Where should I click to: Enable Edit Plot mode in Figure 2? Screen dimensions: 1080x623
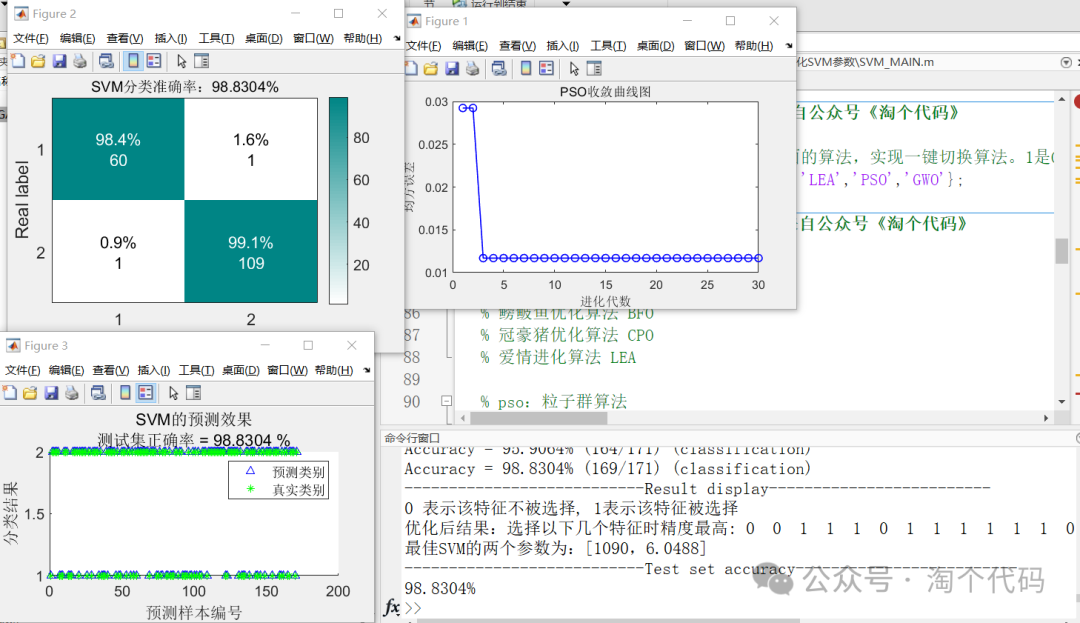(x=180, y=61)
